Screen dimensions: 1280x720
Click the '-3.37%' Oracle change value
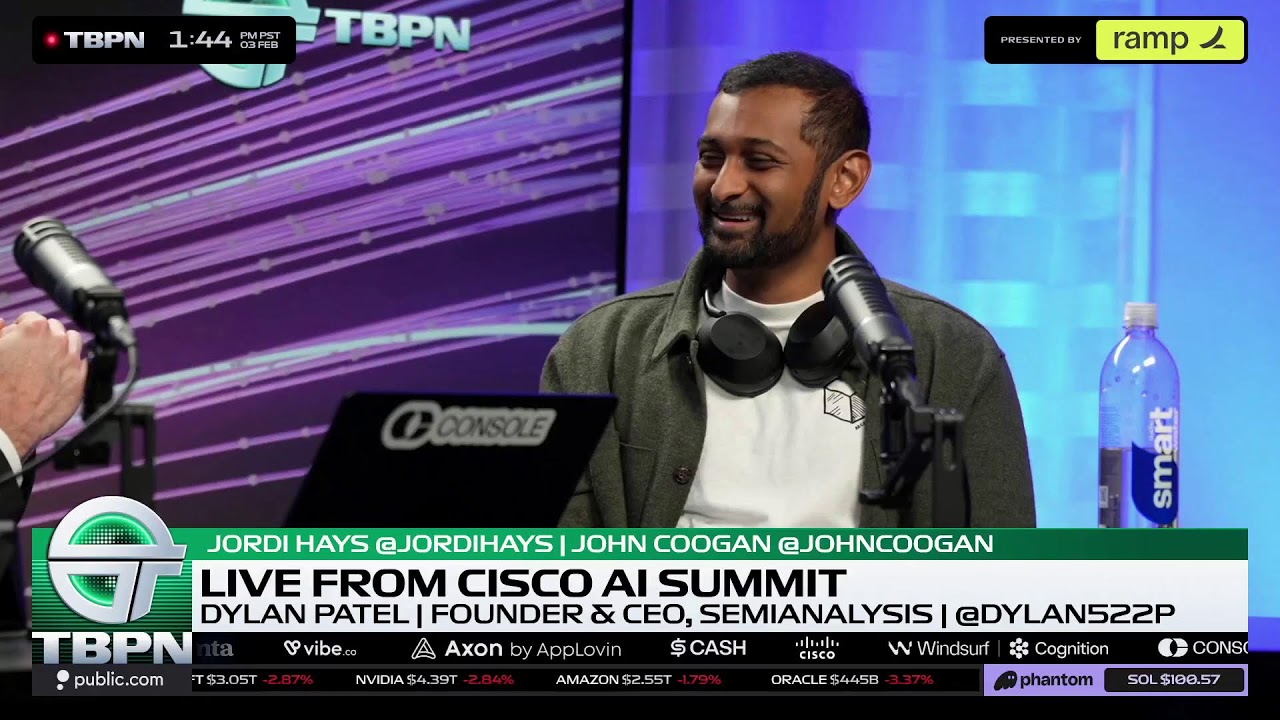tap(910, 680)
